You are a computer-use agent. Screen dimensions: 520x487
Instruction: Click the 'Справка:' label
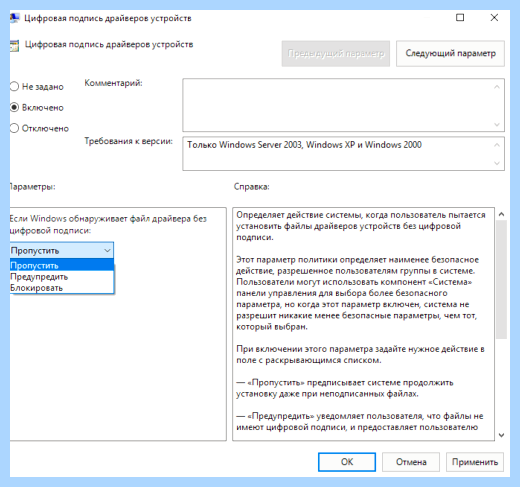click(251, 187)
